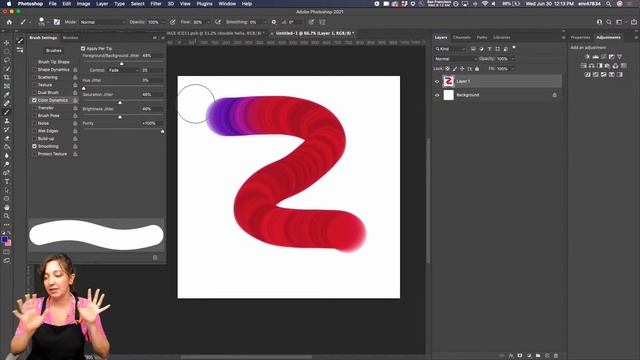Switch to the Brushes tab
640x360 pixels.
70,38
